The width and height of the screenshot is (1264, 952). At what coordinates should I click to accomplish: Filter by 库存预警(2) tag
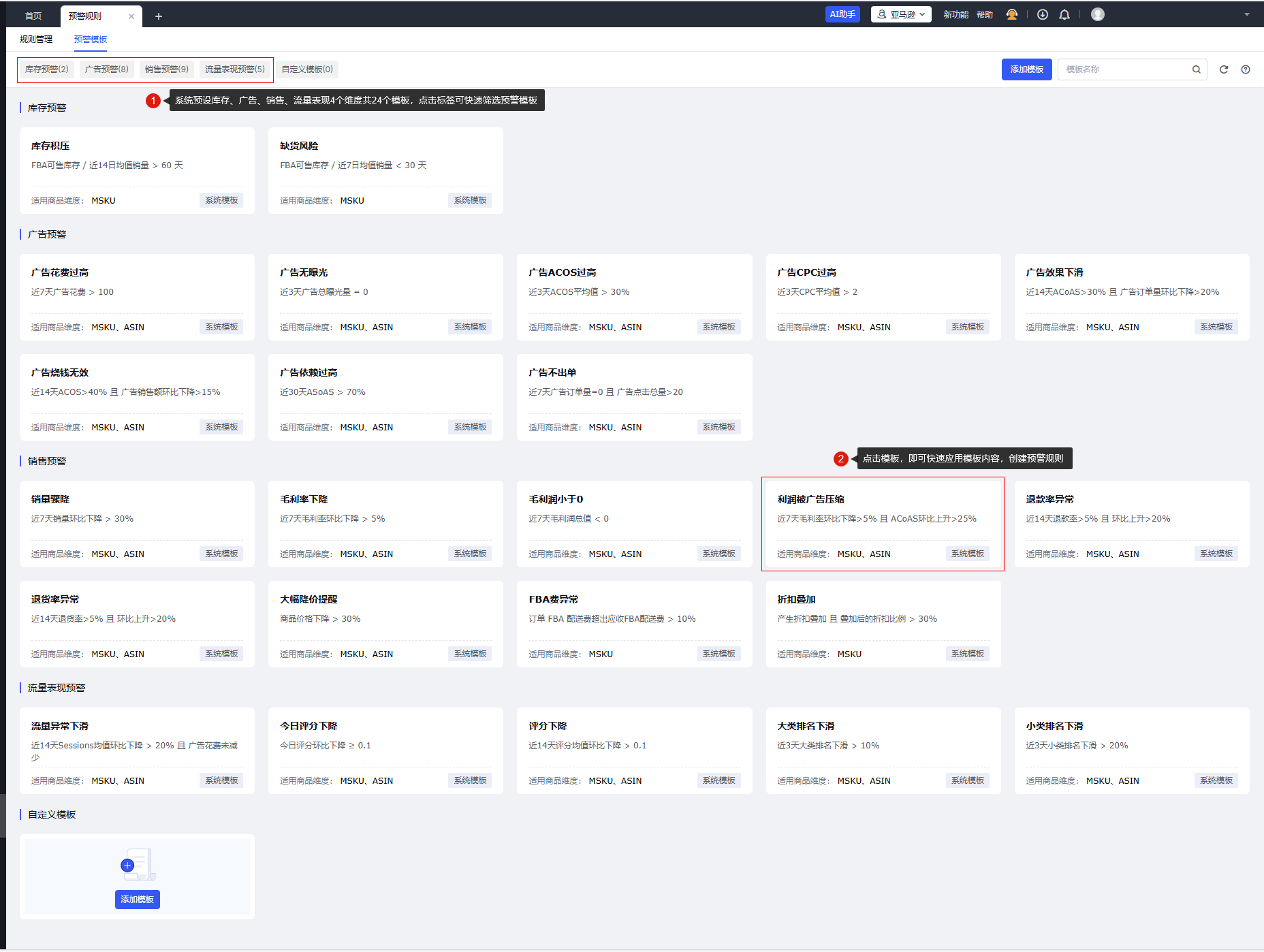[47, 69]
